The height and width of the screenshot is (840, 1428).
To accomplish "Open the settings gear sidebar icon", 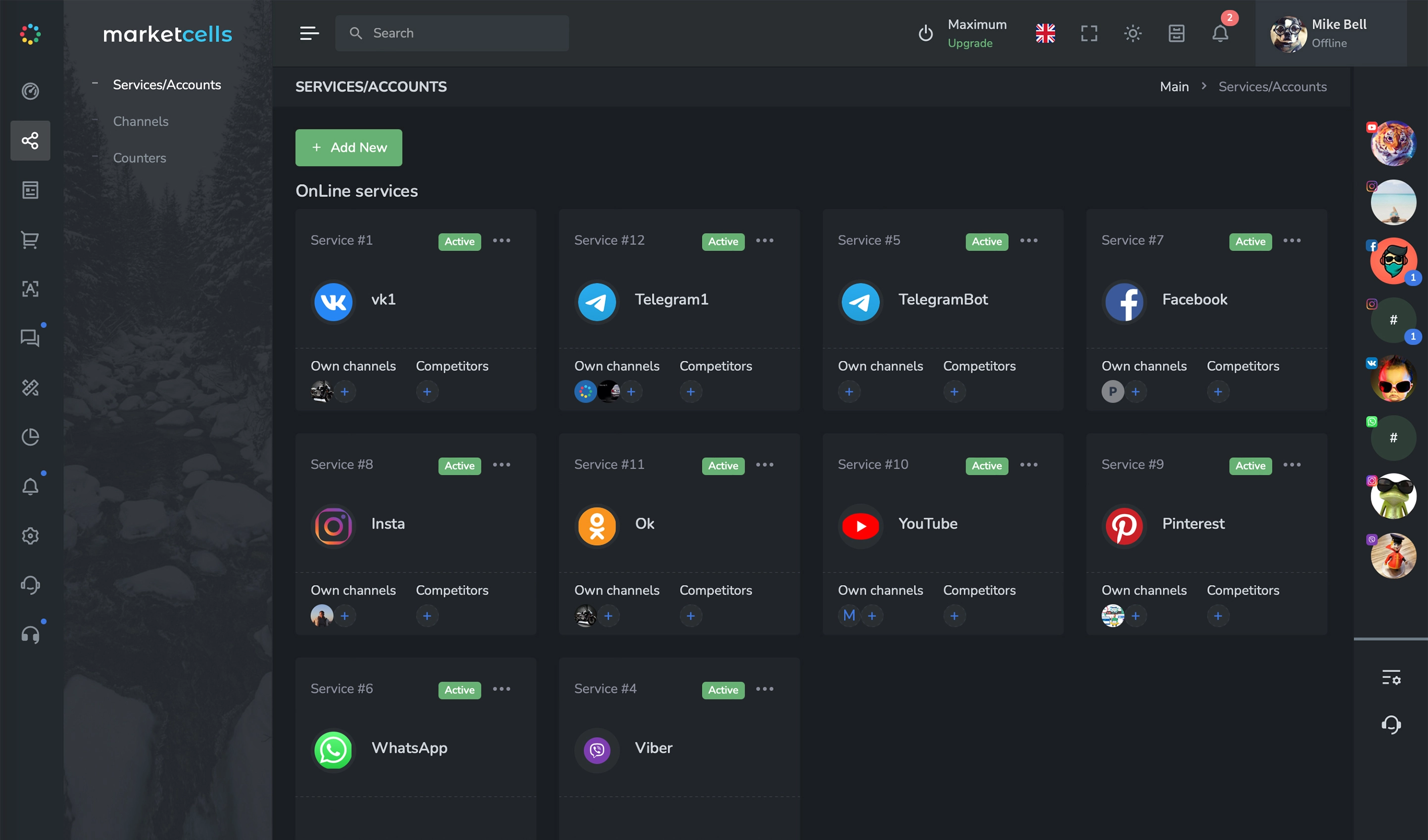I will pyautogui.click(x=30, y=536).
